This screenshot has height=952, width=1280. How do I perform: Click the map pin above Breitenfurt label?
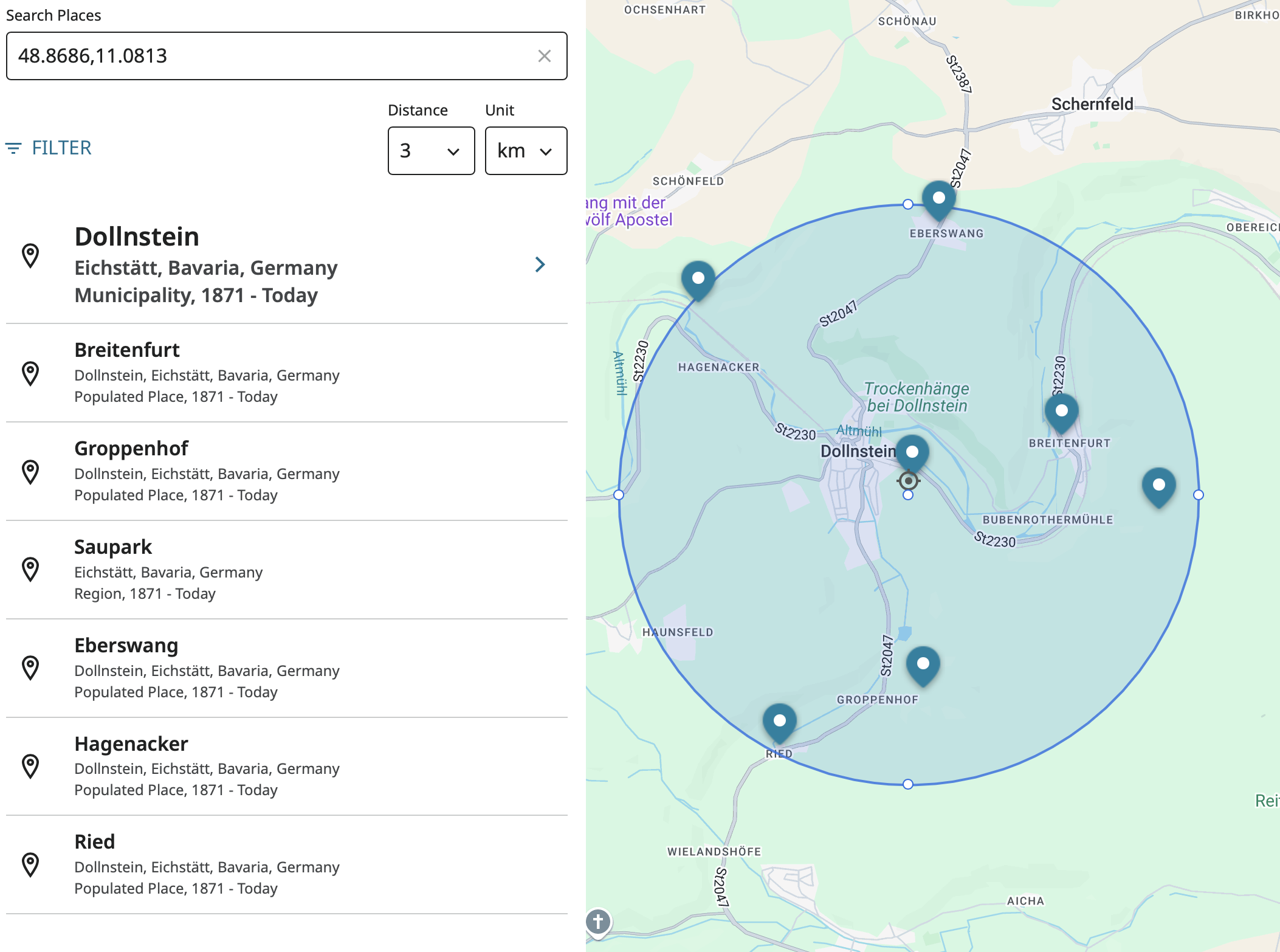1061,412
